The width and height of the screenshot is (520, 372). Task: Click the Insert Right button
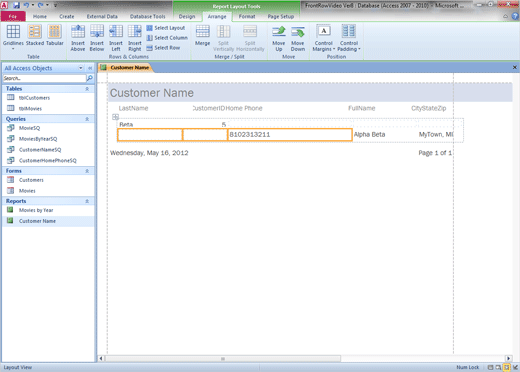135,38
